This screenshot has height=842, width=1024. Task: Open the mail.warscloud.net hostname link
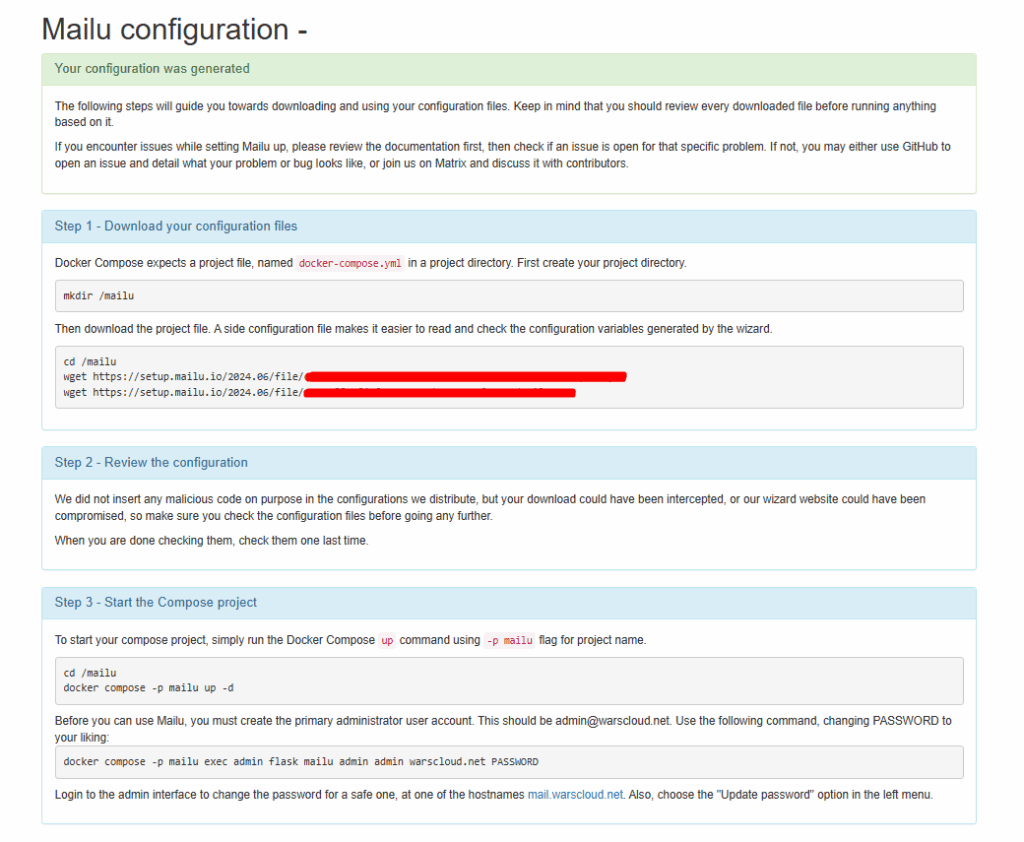pyautogui.click(x=575, y=794)
